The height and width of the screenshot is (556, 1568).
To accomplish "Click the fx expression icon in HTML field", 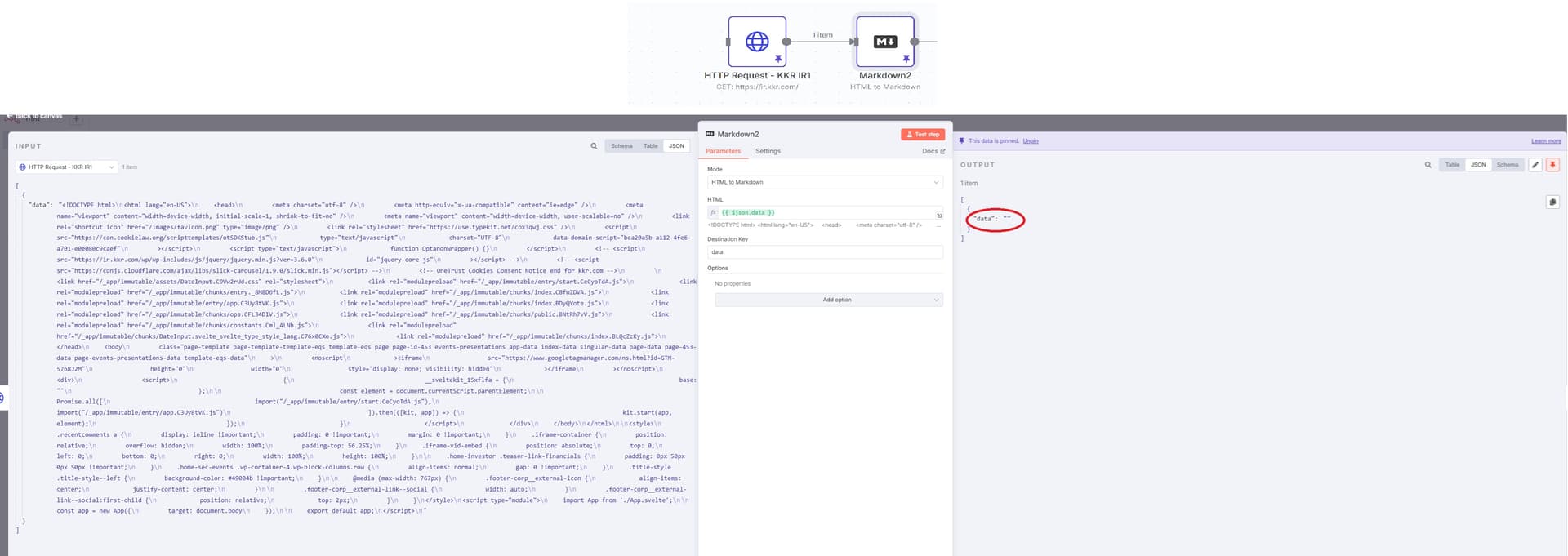I will 712,212.
